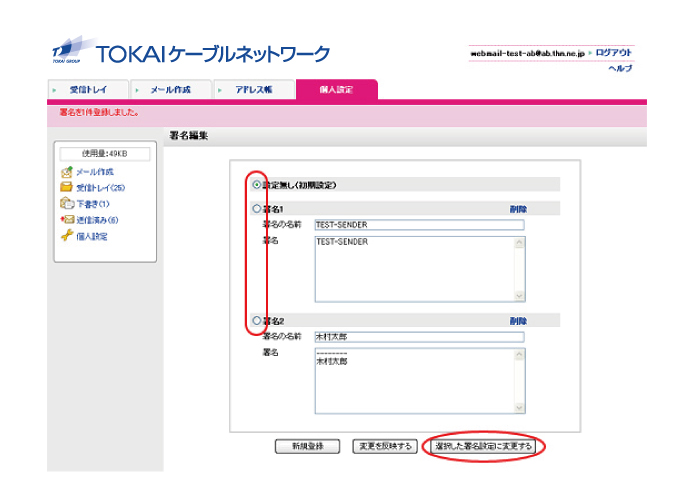
Task: Click the wrench icon for personal settings
Action: (x=67, y=236)
